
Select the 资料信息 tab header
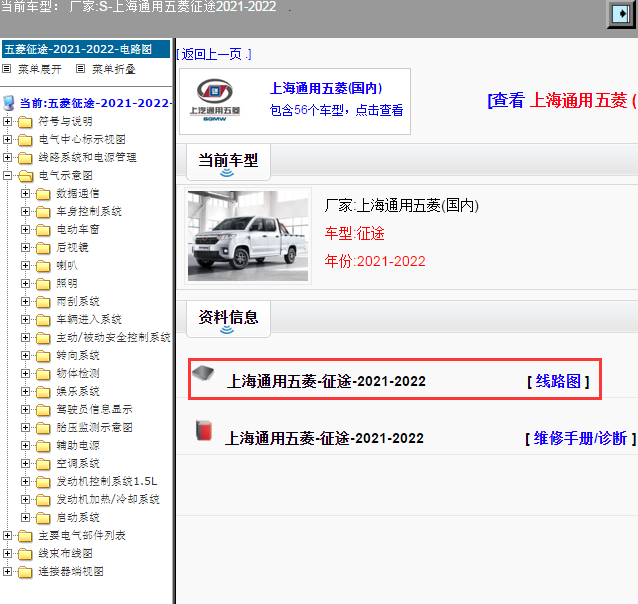click(x=228, y=319)
